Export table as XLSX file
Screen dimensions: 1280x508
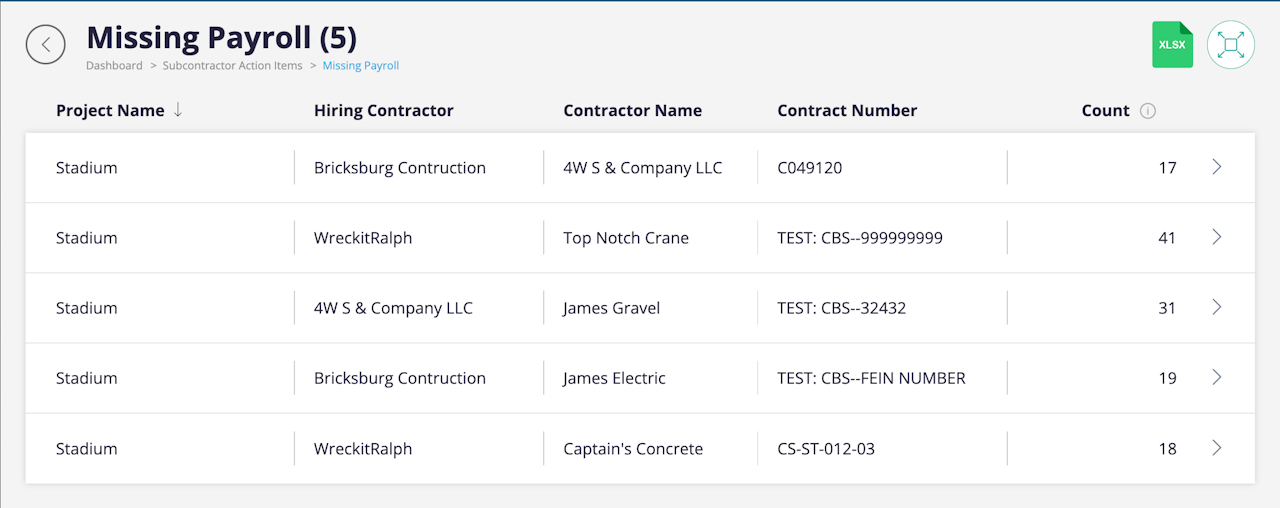click(1172, 45)
